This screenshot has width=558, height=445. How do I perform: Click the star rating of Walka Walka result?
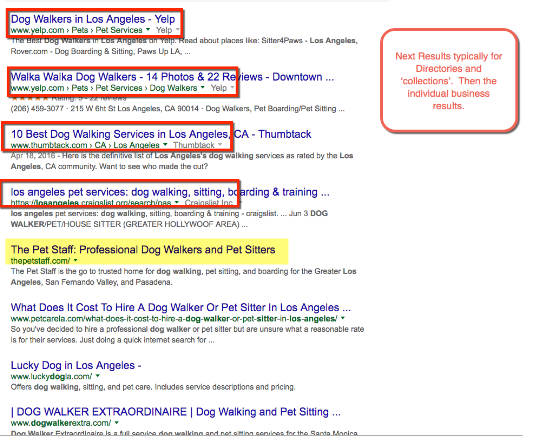[30, 98]
